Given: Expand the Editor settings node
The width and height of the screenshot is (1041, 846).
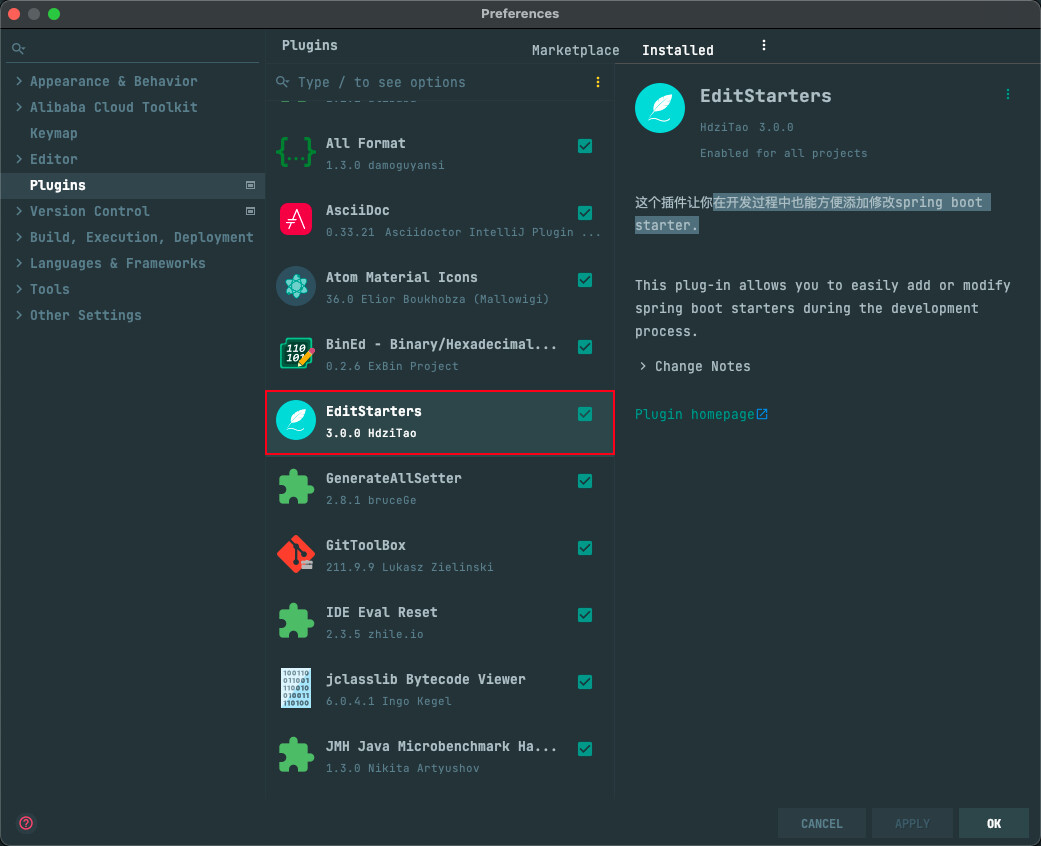Looking at the screenshot, I should 19,159.
